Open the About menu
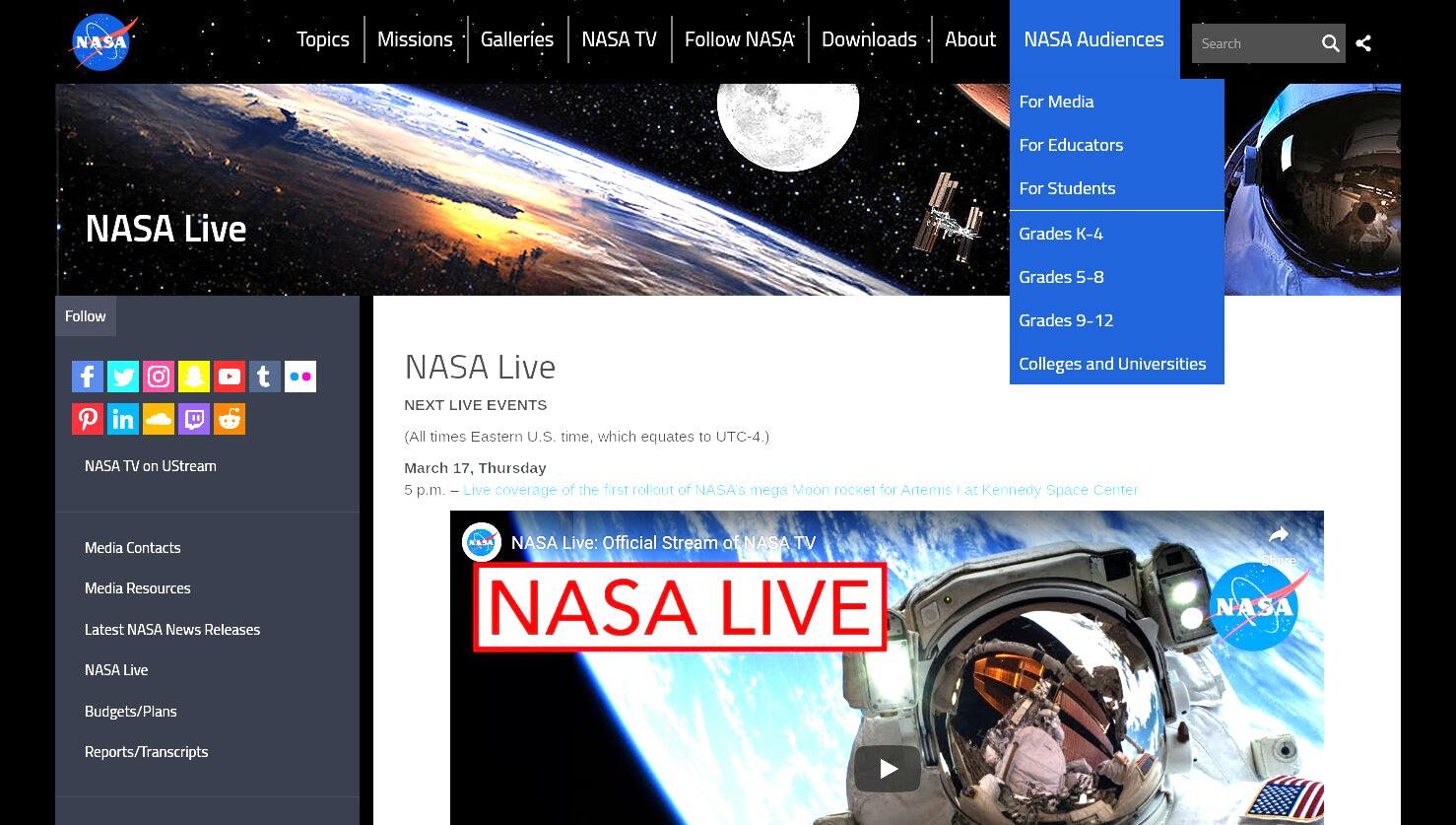The image size is (1456, 825). point(970,39)
